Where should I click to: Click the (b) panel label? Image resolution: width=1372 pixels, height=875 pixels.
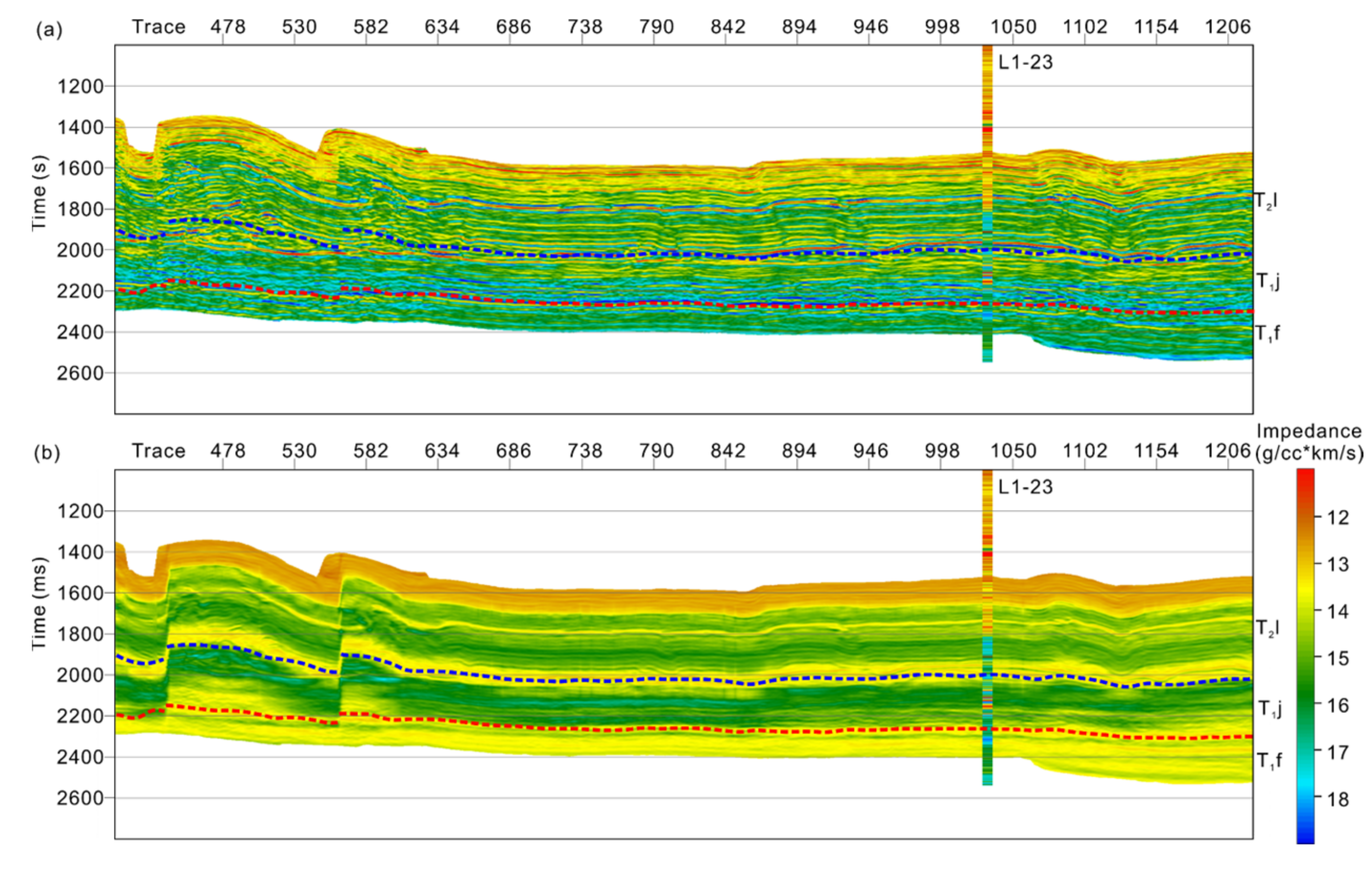pyautogui.click(x=47, y=453)
